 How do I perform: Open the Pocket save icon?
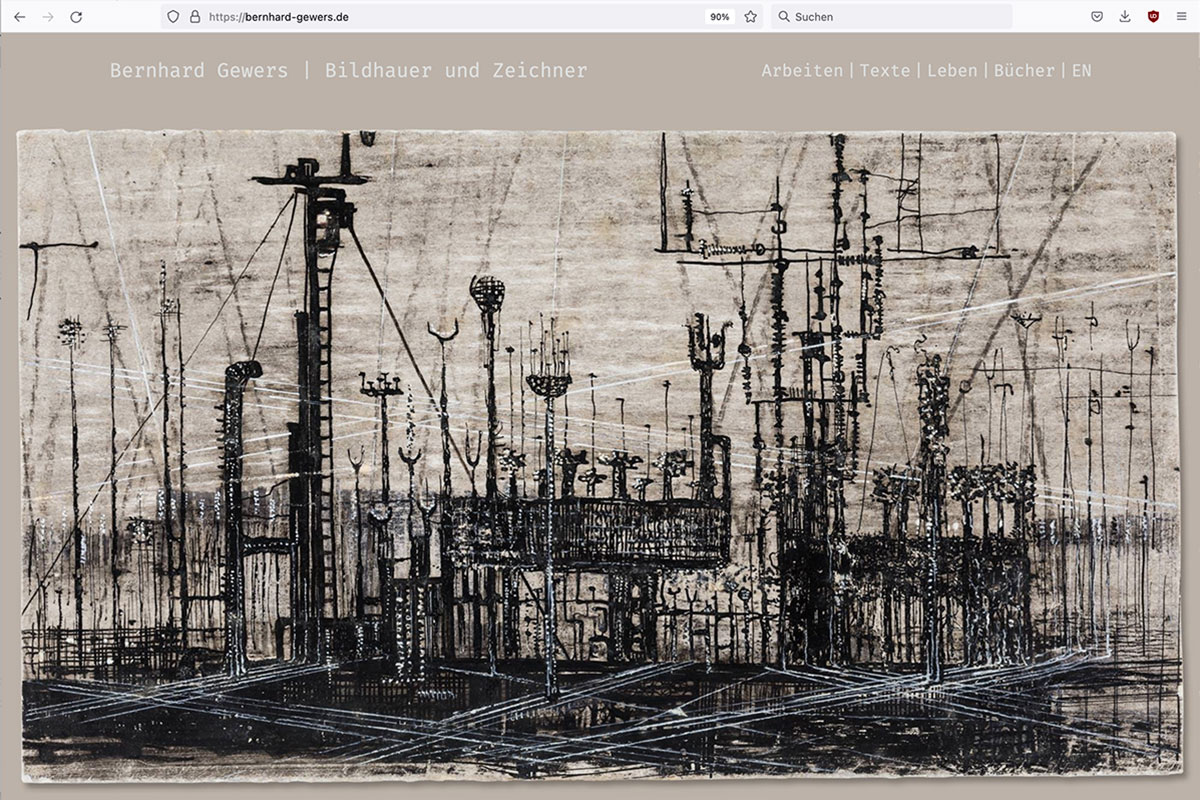1097,17
